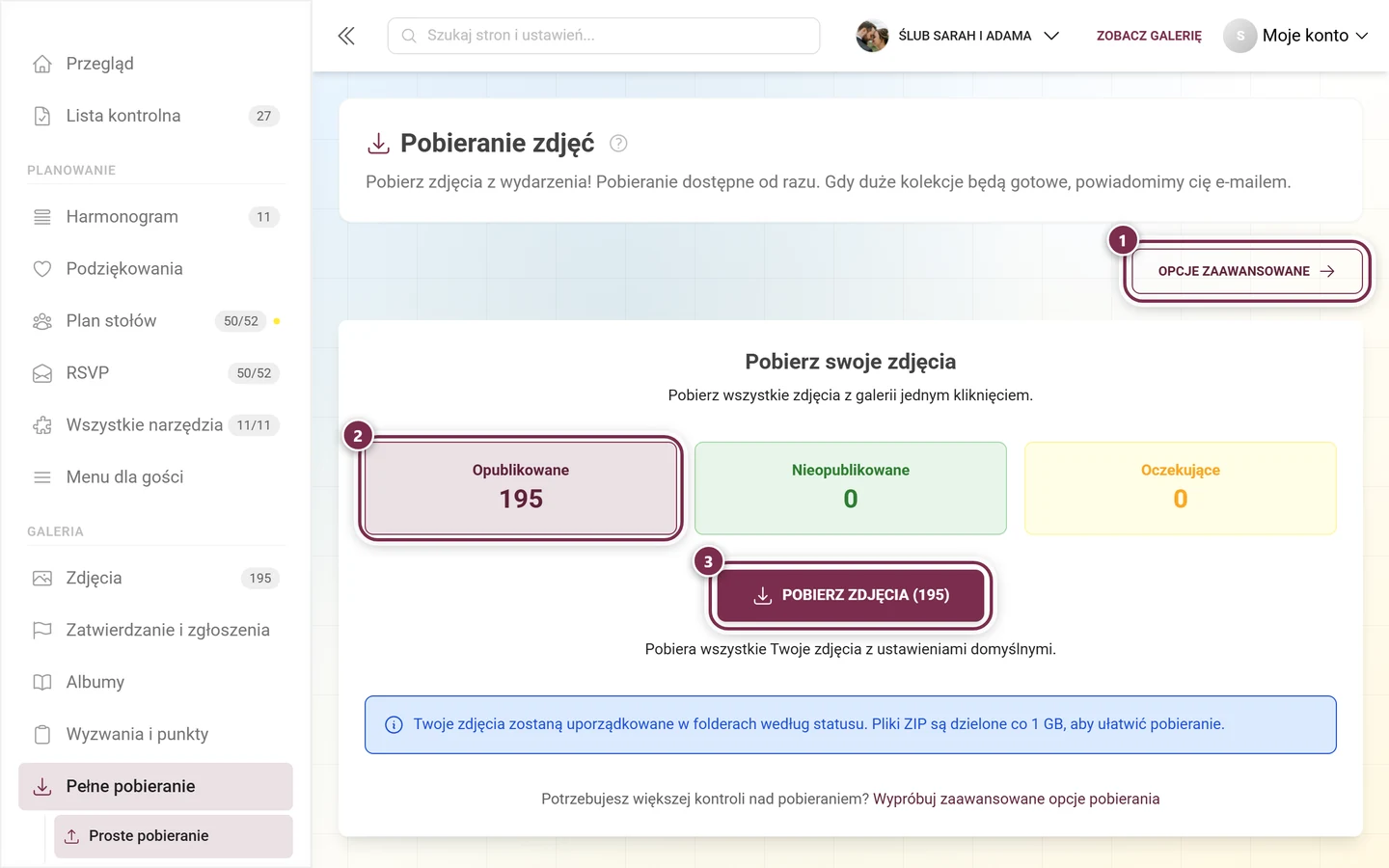Image resolution: width=1389 pixels, height=868 pixels.
Task: Focus the Szukaj stron i ustawień search field
Action: coord(604,36)
